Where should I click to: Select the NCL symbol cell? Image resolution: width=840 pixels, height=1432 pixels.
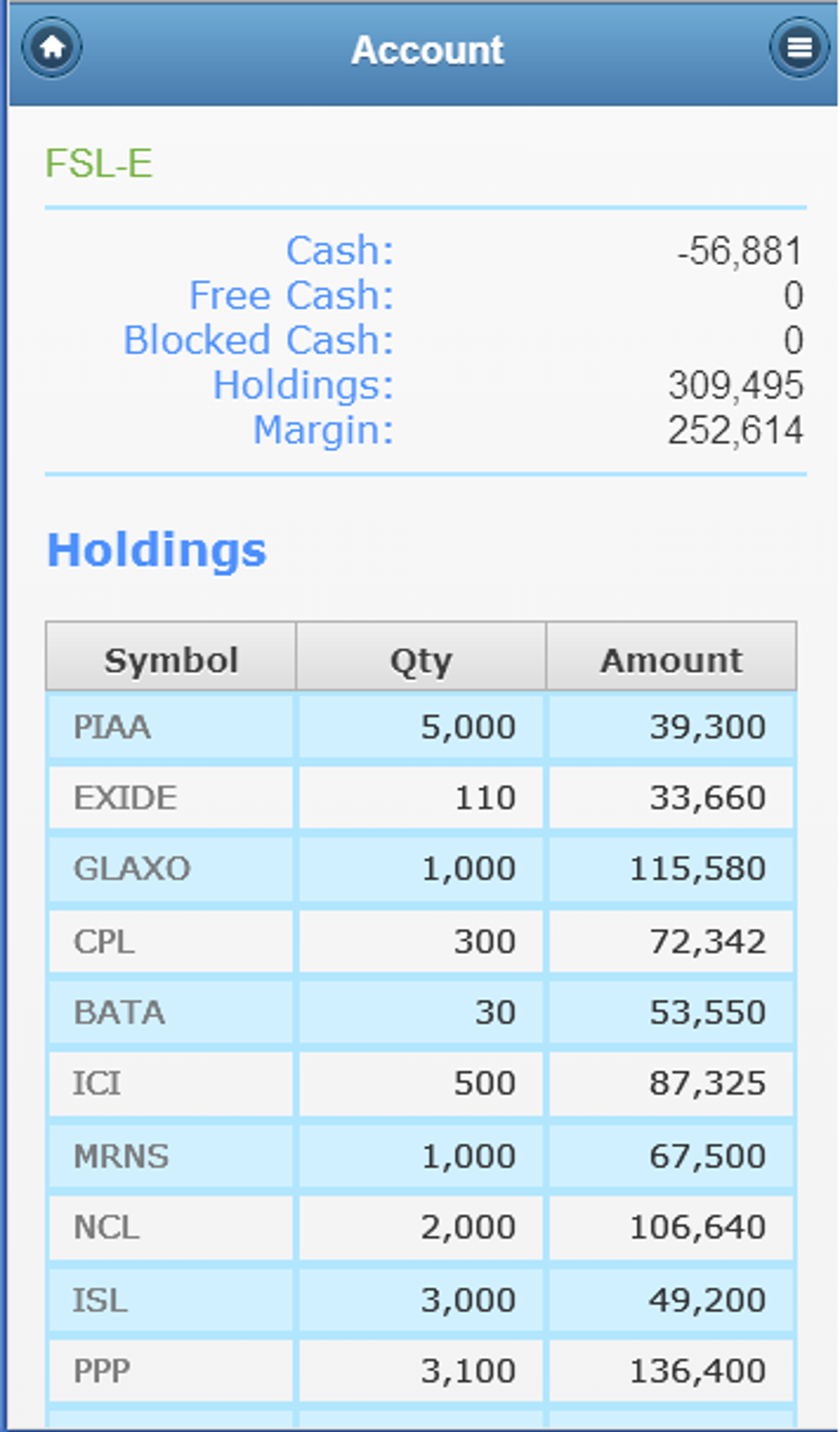tap(106, 1227)
